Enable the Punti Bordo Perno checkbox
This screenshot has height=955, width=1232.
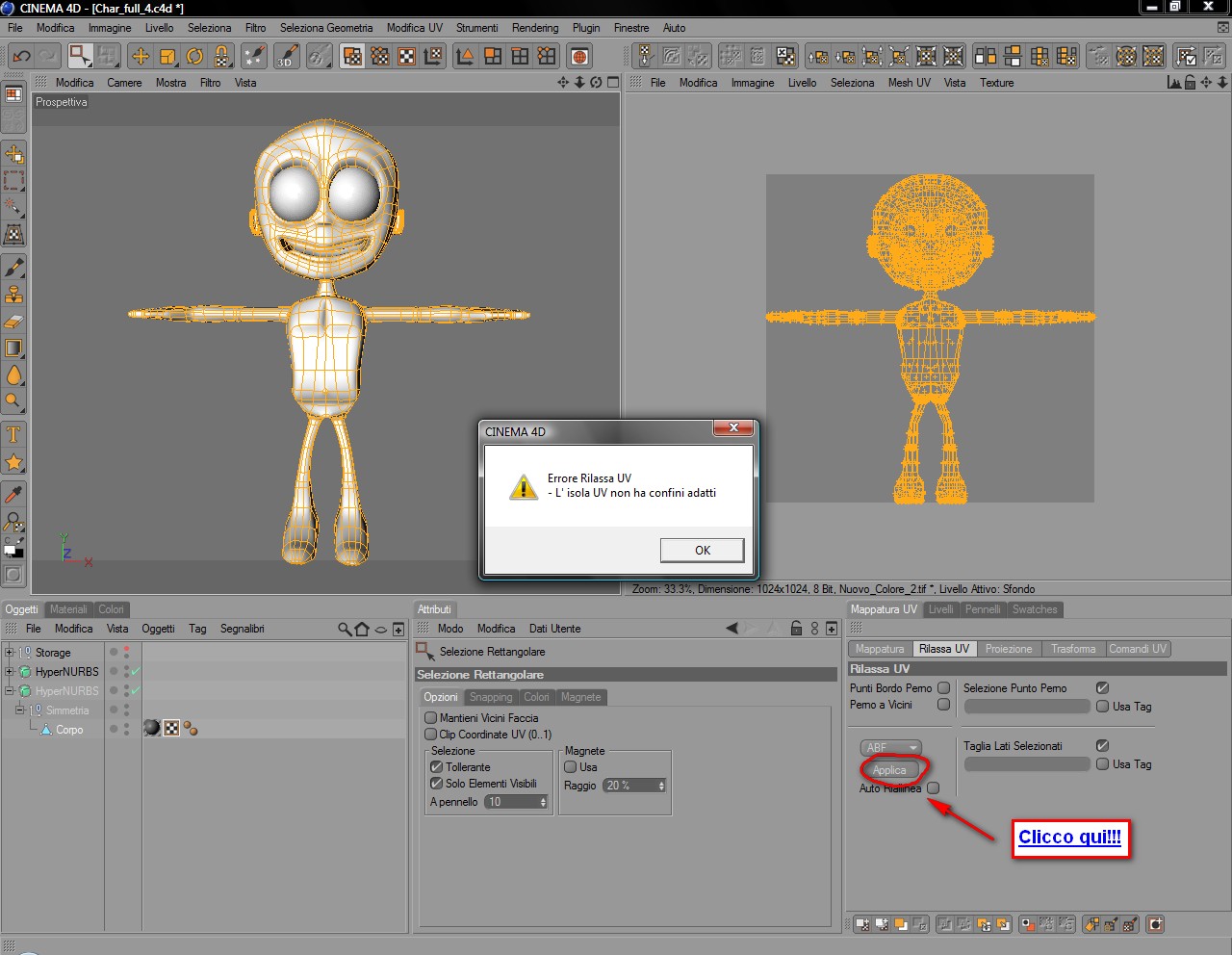(x=944, y=687)
